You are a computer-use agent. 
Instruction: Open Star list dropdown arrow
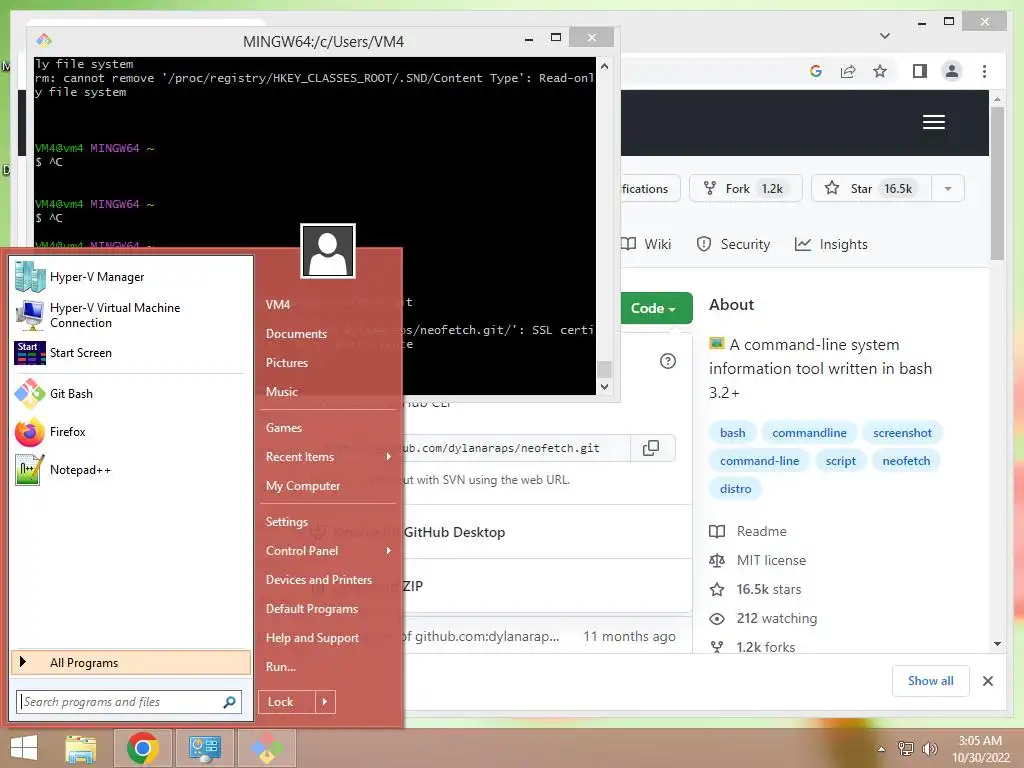pos(948,189)
